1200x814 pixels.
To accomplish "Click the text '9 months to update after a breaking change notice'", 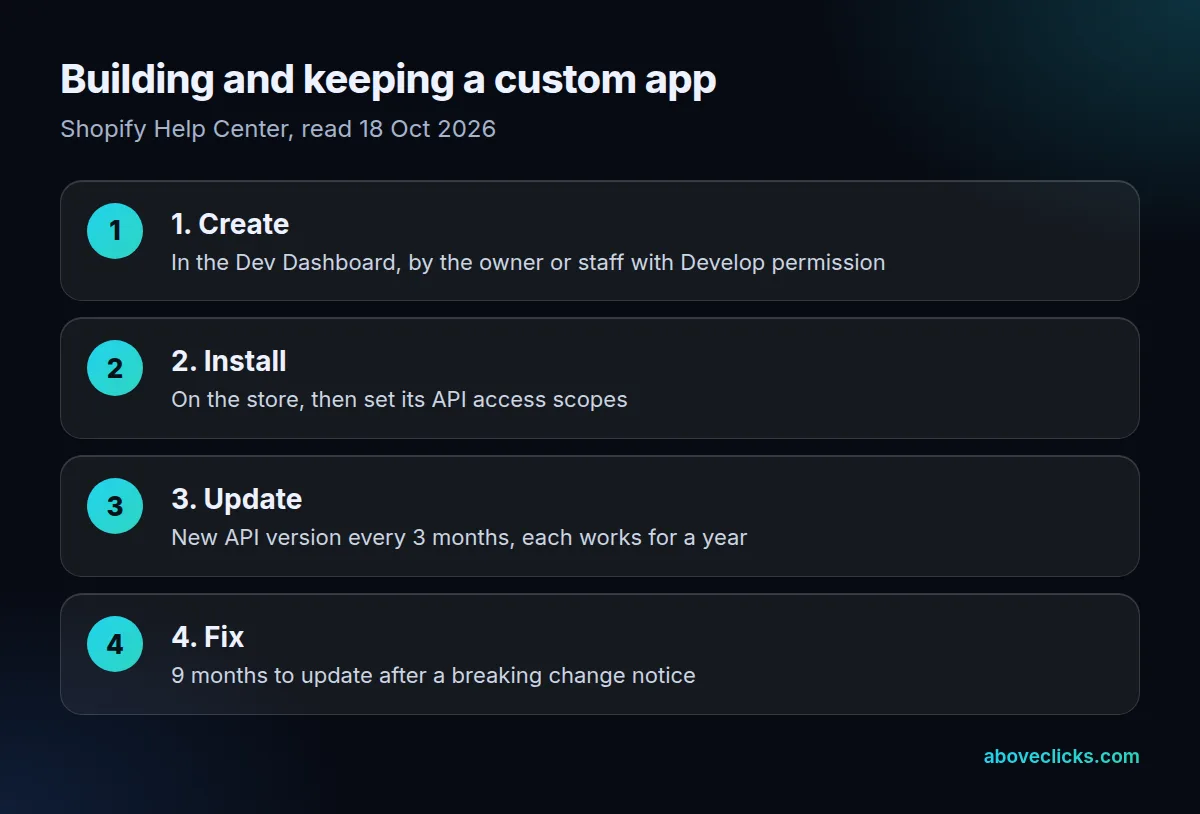I will click(x=433, y=676).
